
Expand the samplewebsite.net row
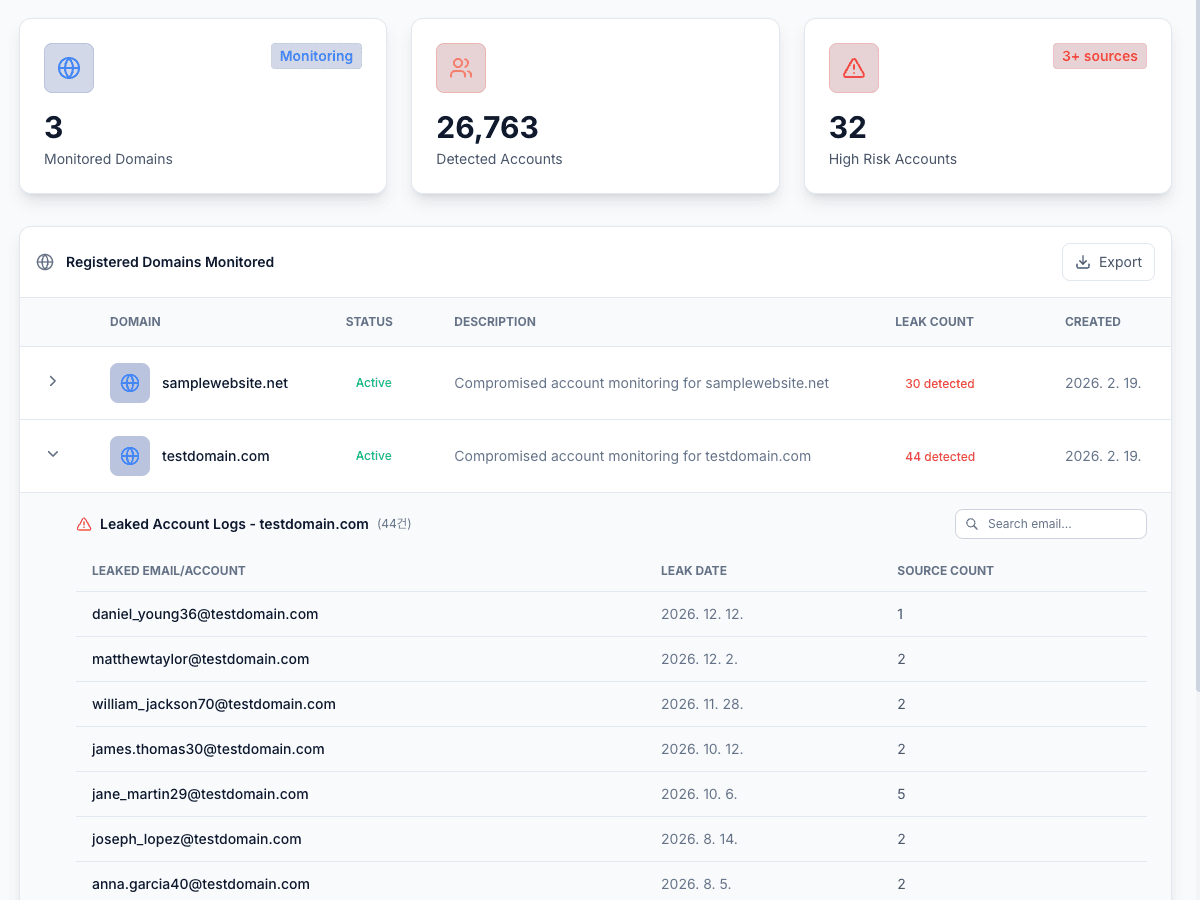pos(53,381)
